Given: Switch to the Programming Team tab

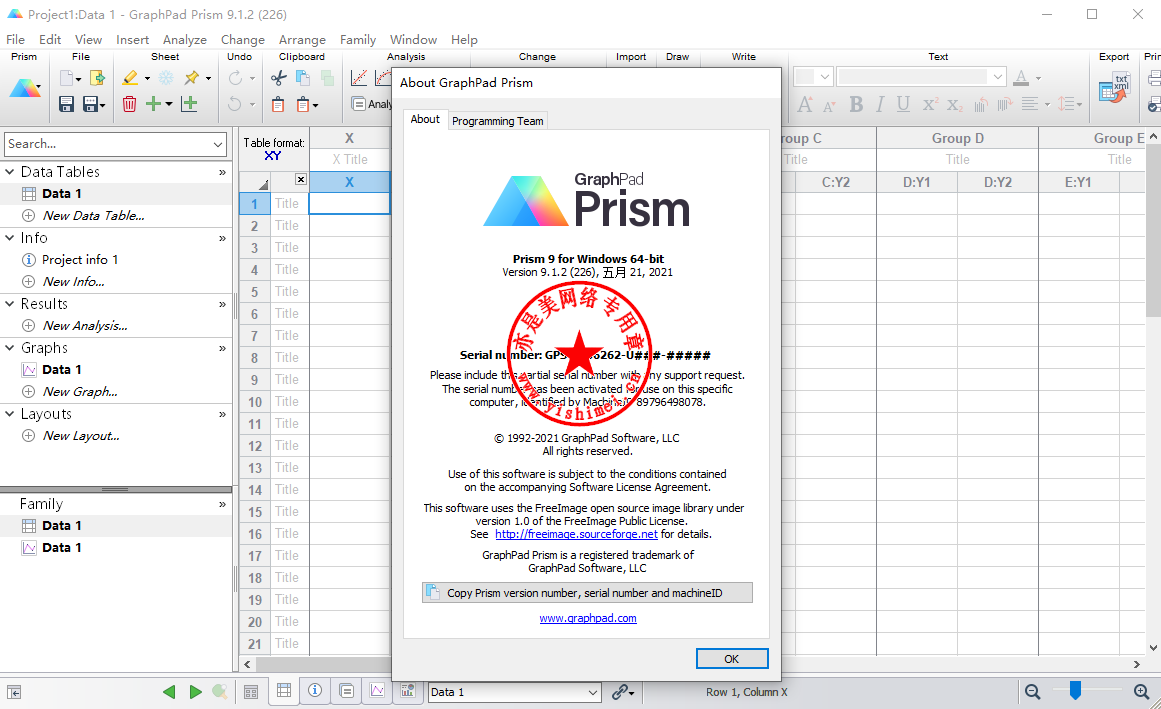Looking at the screenshot, I should (x=498, y=121).
